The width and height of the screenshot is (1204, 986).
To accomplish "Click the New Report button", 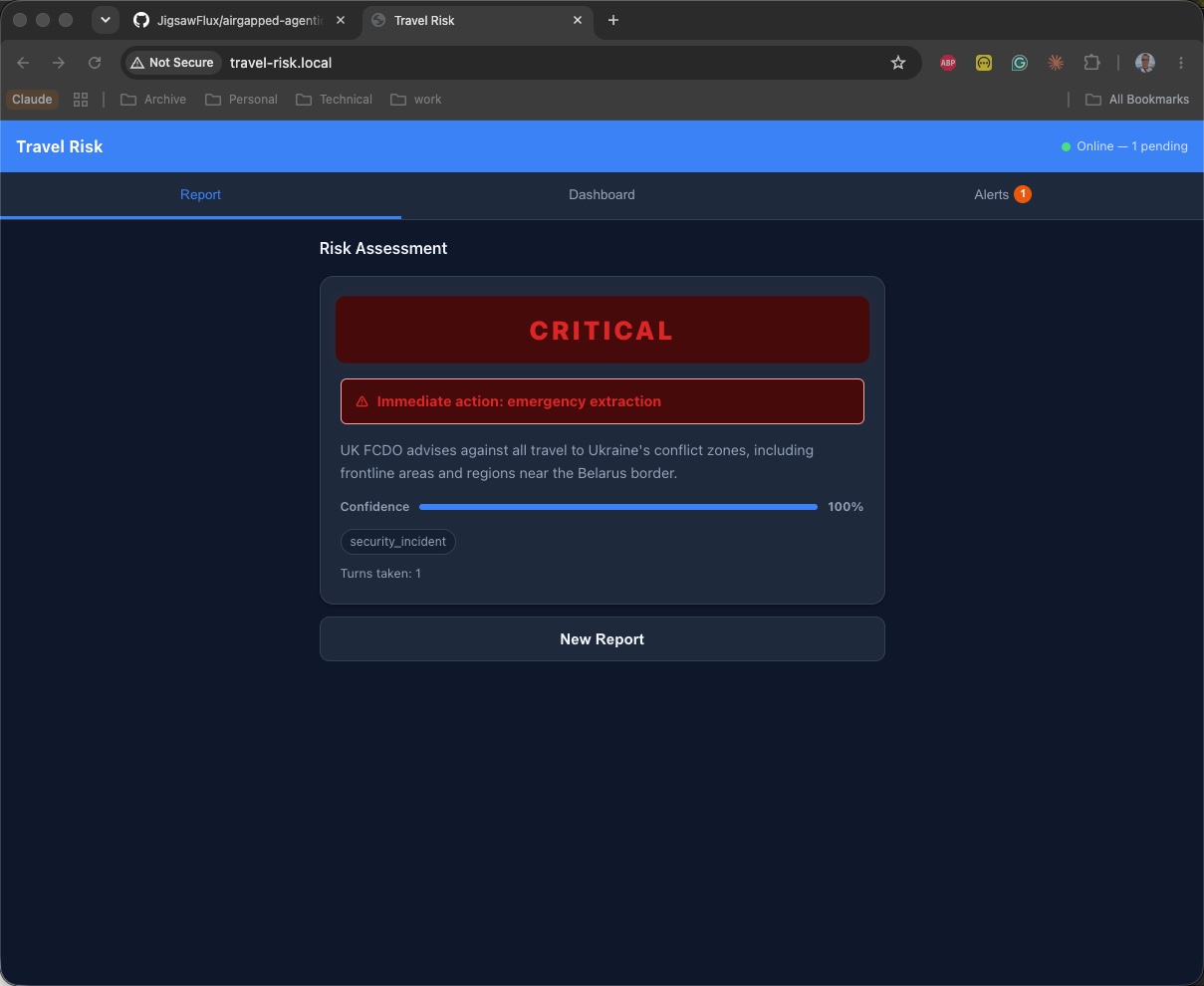I will [602, 639].
